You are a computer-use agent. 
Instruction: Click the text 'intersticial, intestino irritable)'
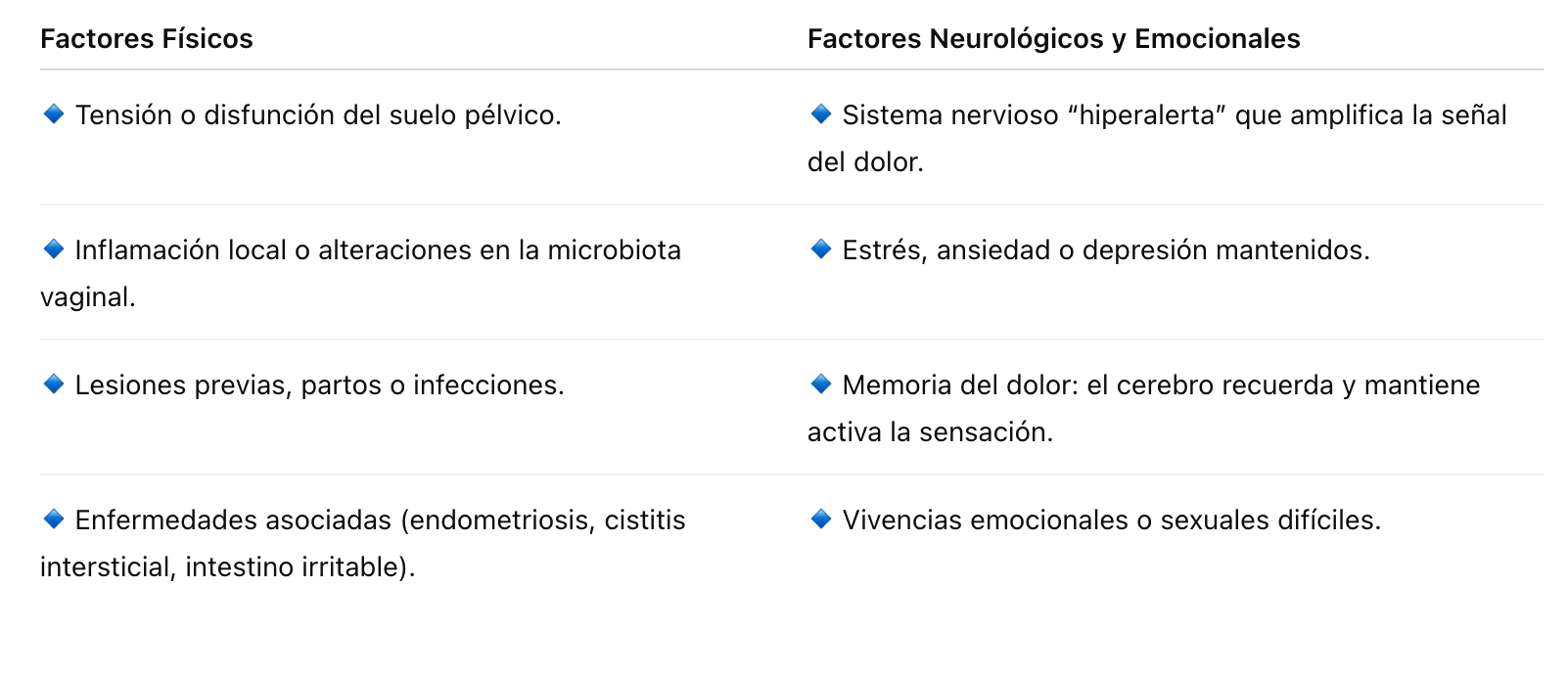click(227, 567)
